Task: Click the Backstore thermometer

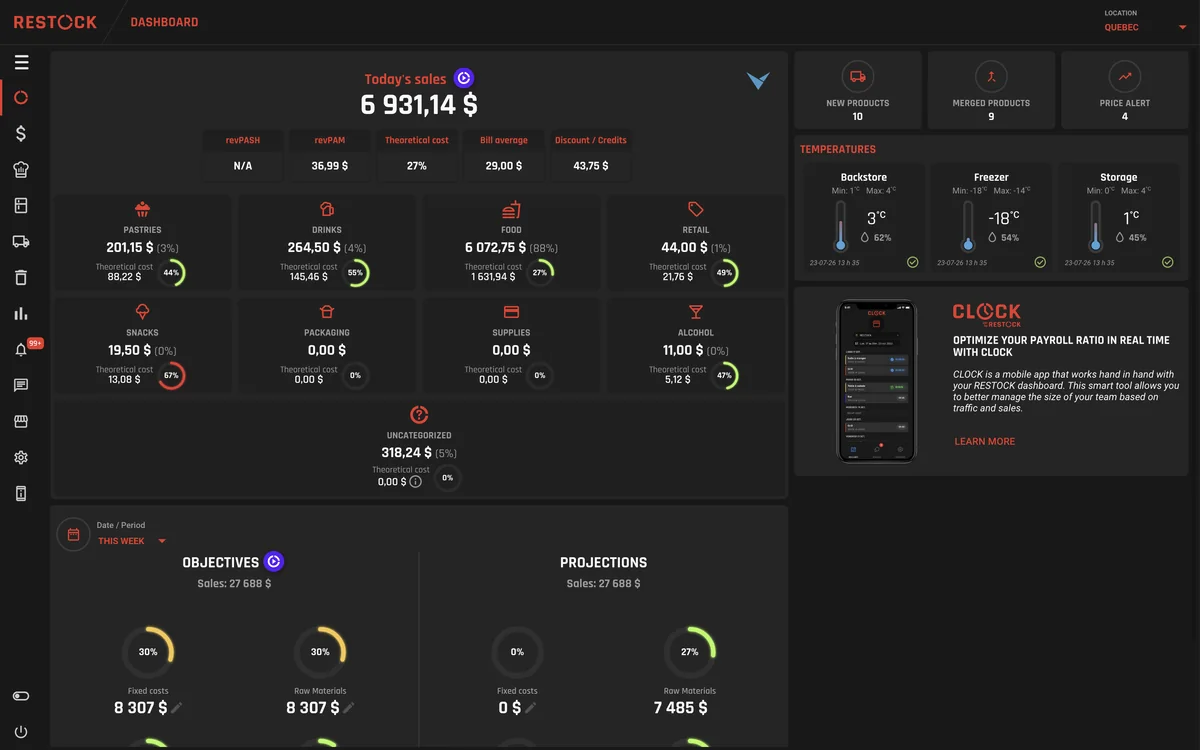Action: pos(840,225)
